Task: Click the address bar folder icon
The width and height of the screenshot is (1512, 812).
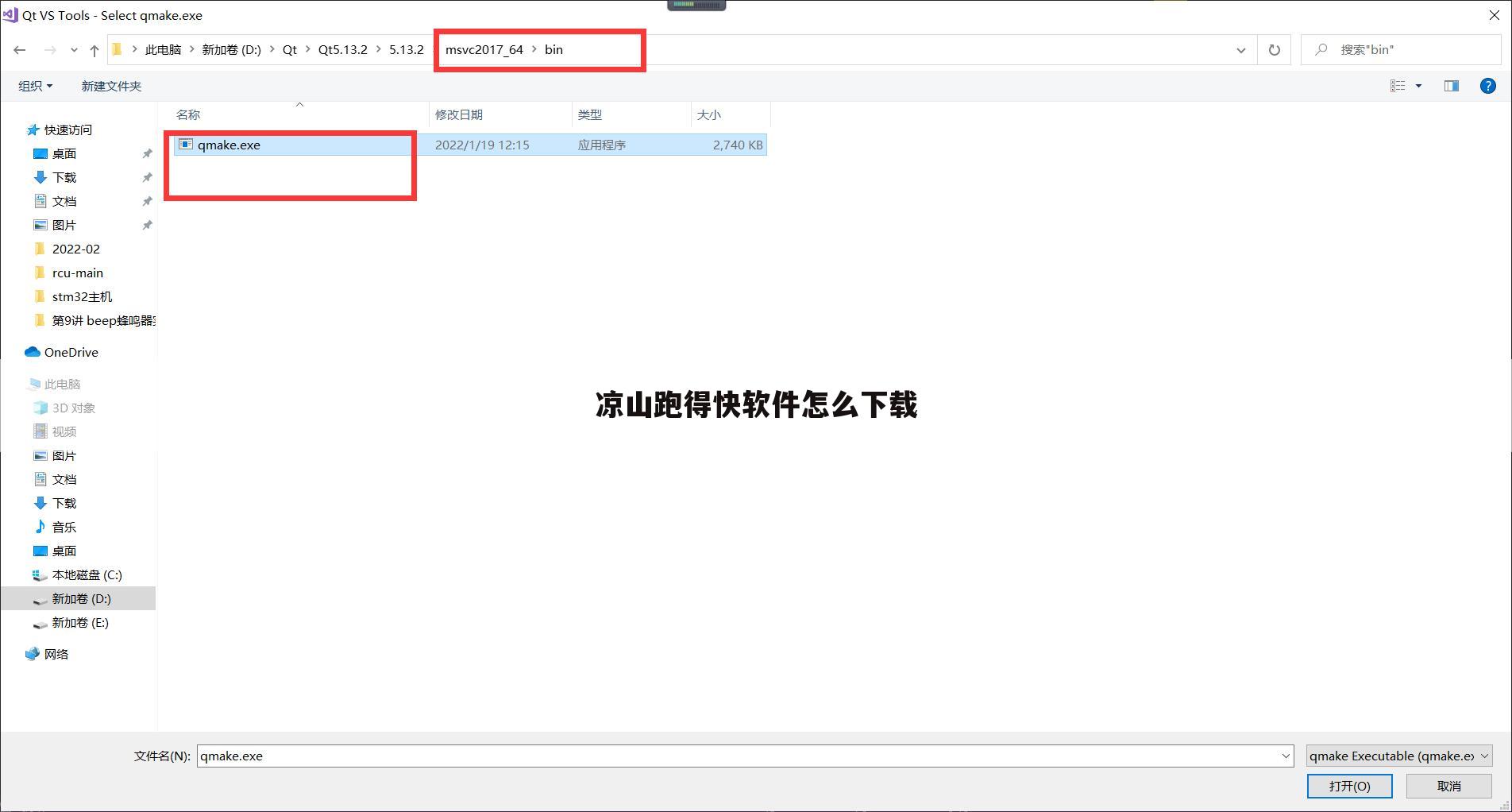Action: [x=117, y=49]
